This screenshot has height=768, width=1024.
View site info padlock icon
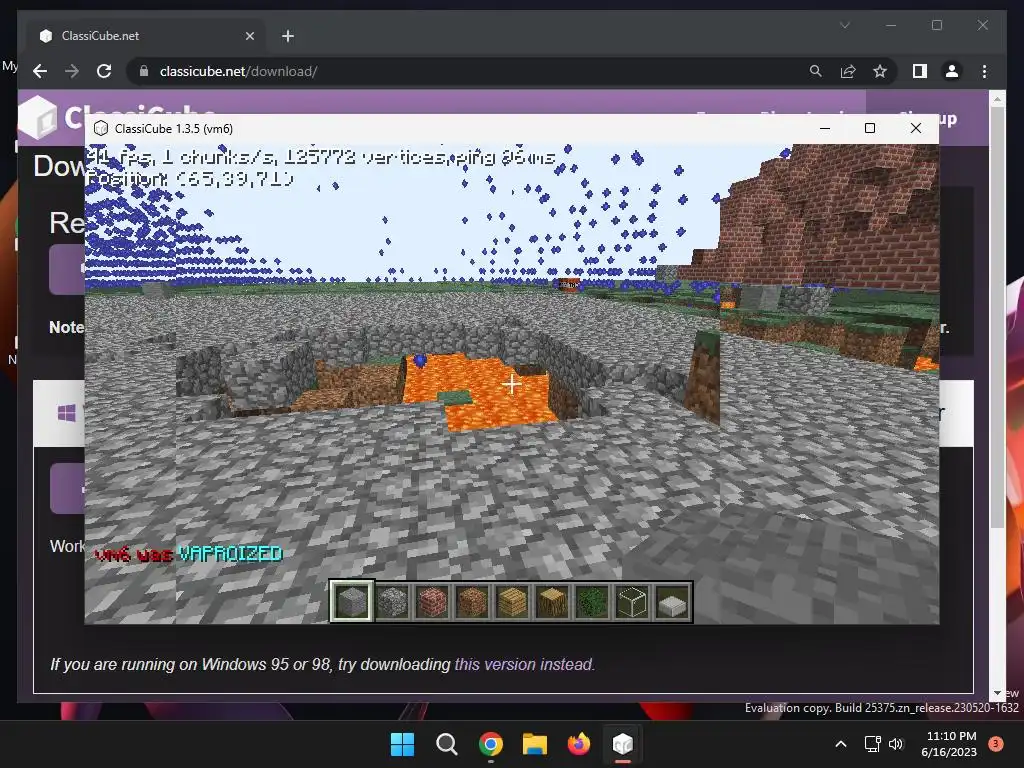tap(144, 71)
